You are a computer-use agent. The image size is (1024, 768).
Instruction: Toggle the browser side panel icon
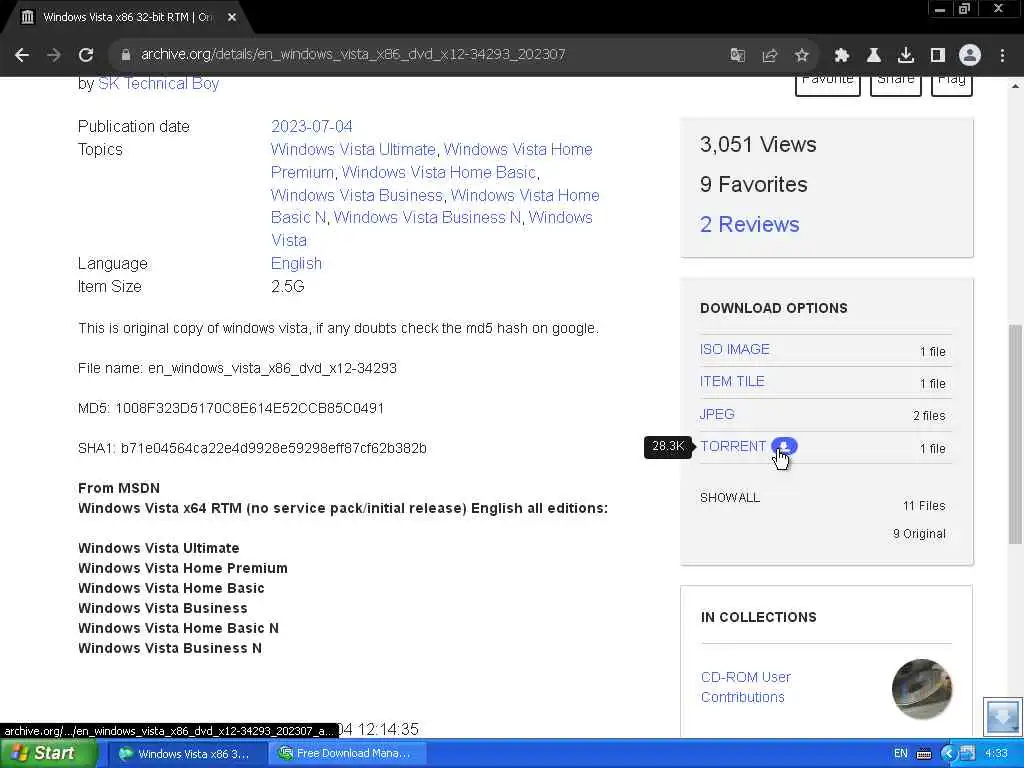(x=938, y=55)
